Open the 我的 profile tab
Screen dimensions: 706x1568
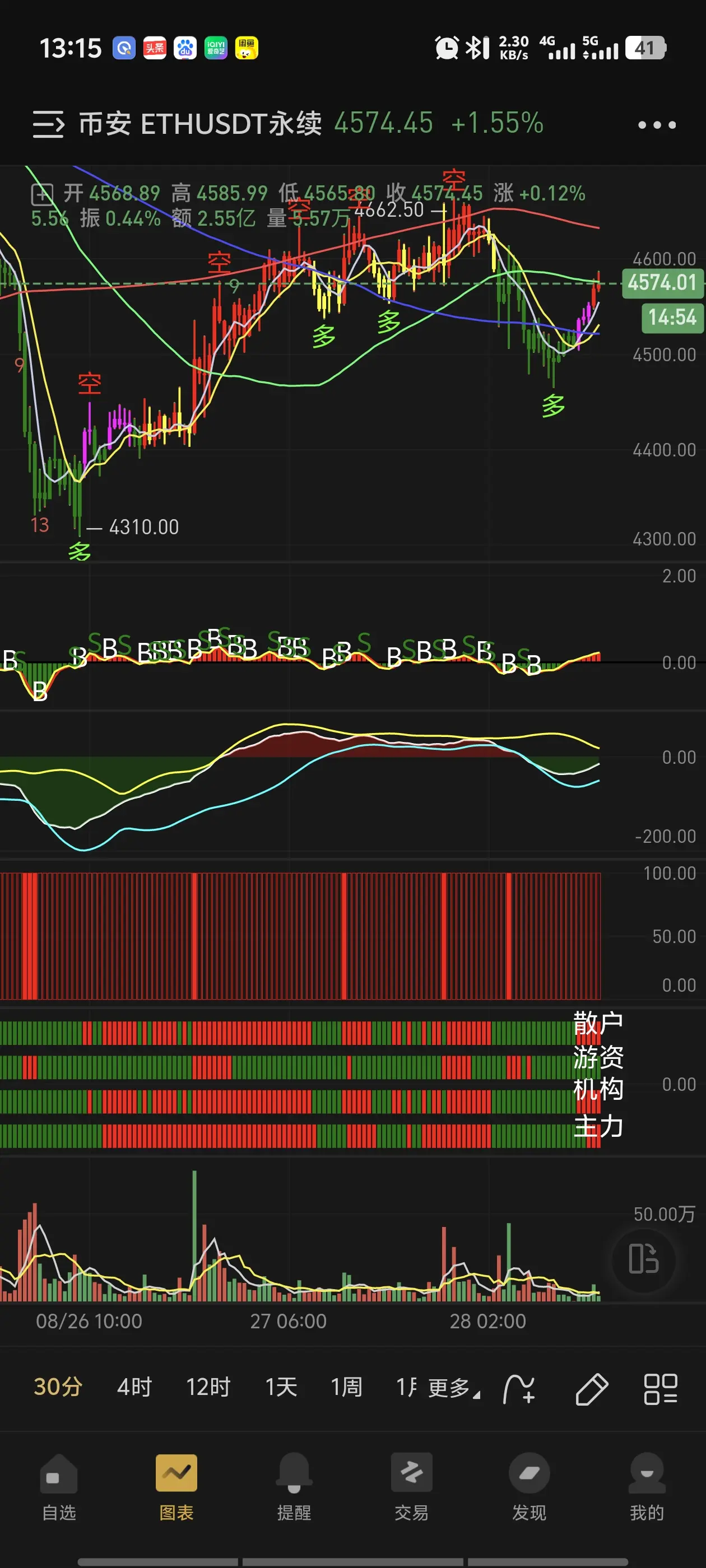(x=647, y=1487)
